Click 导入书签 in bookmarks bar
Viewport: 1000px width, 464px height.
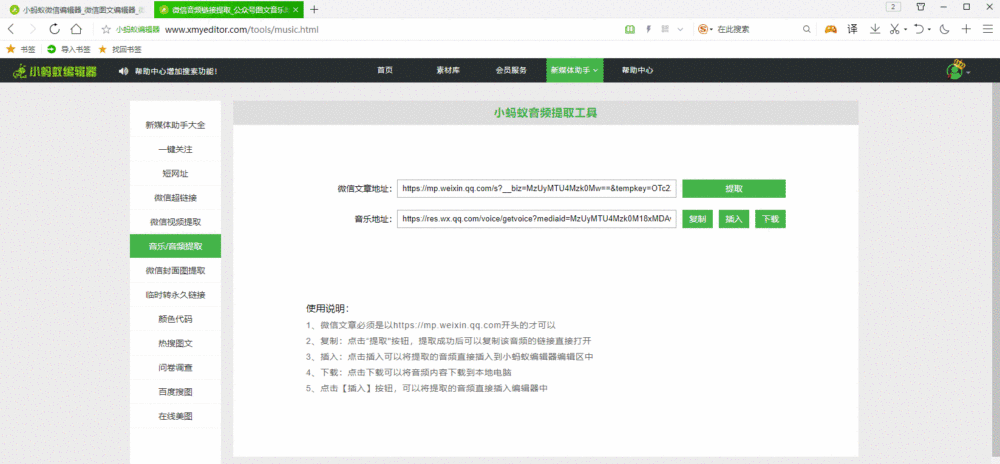[x=68, y=49]
